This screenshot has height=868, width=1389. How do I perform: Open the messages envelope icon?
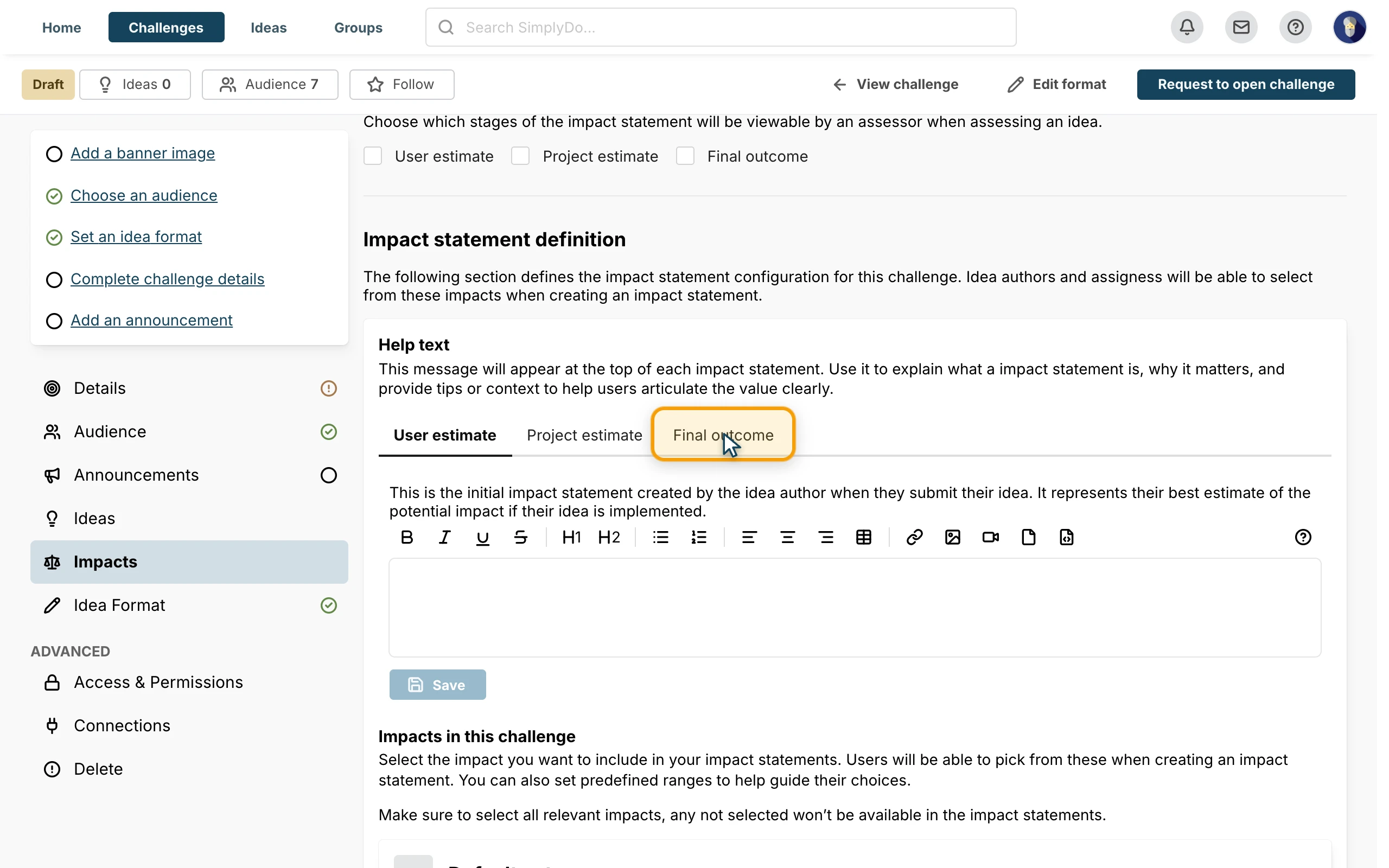[x=1241, y=27]
